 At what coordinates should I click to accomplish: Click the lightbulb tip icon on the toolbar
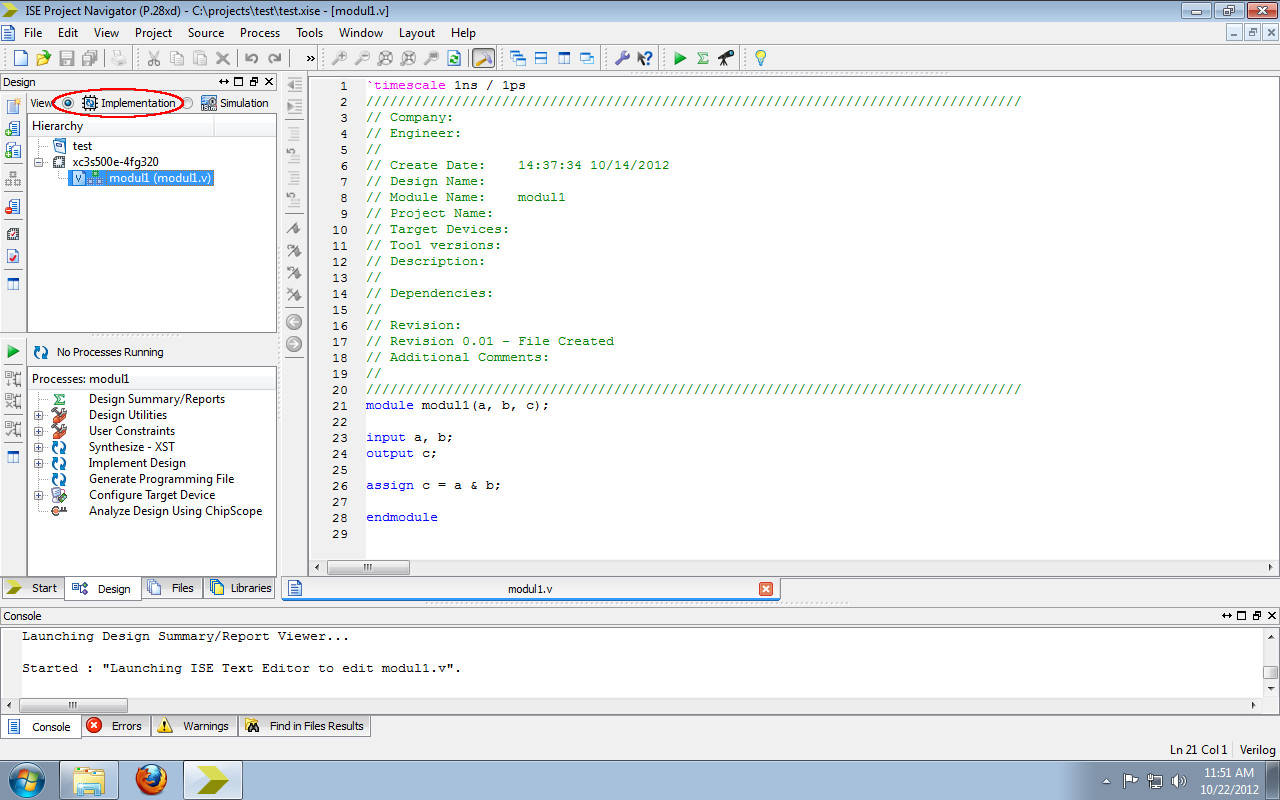point(761,57)
